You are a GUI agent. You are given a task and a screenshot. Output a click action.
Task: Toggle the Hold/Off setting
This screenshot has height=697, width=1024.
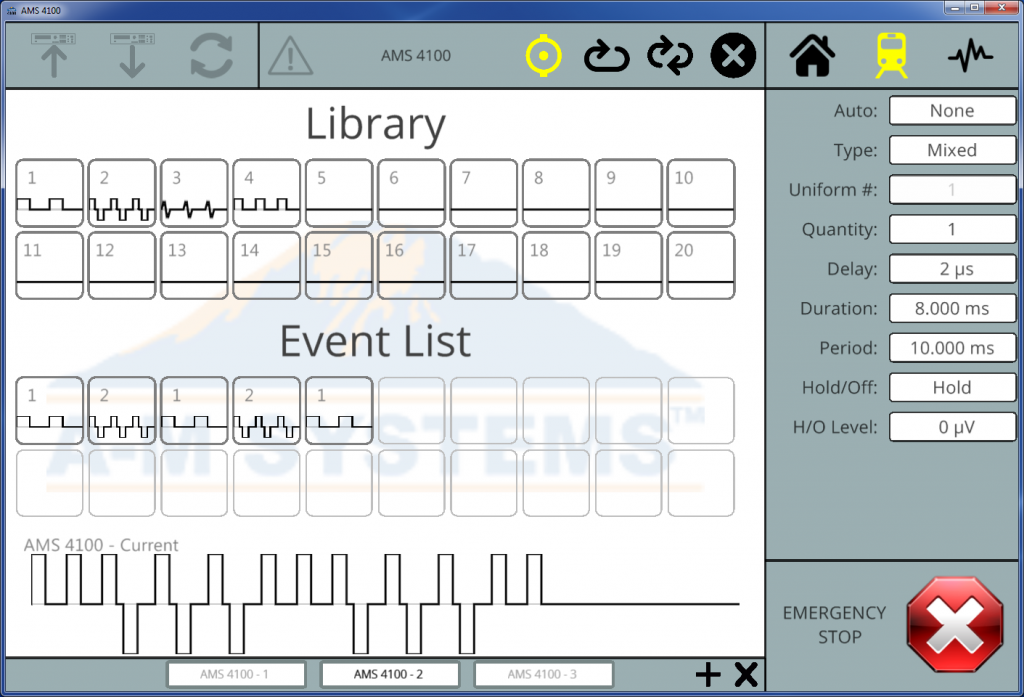click(x=952, y=388)
